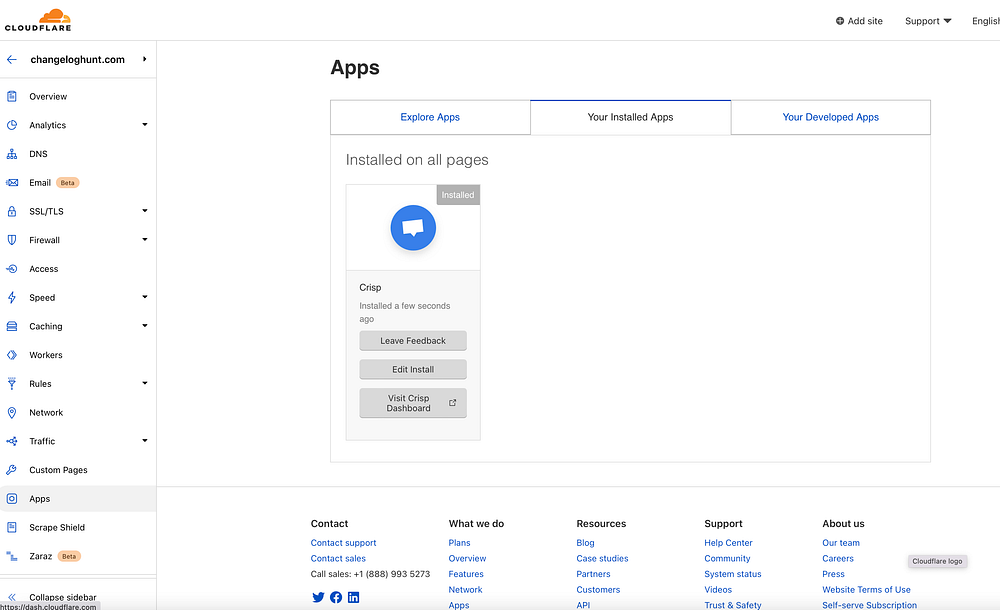Image resolution: width=1000 pixels, height=610 pixels.
Task: Open the changeloghunt.com site switcher arrow
Action: click(145, 59)
